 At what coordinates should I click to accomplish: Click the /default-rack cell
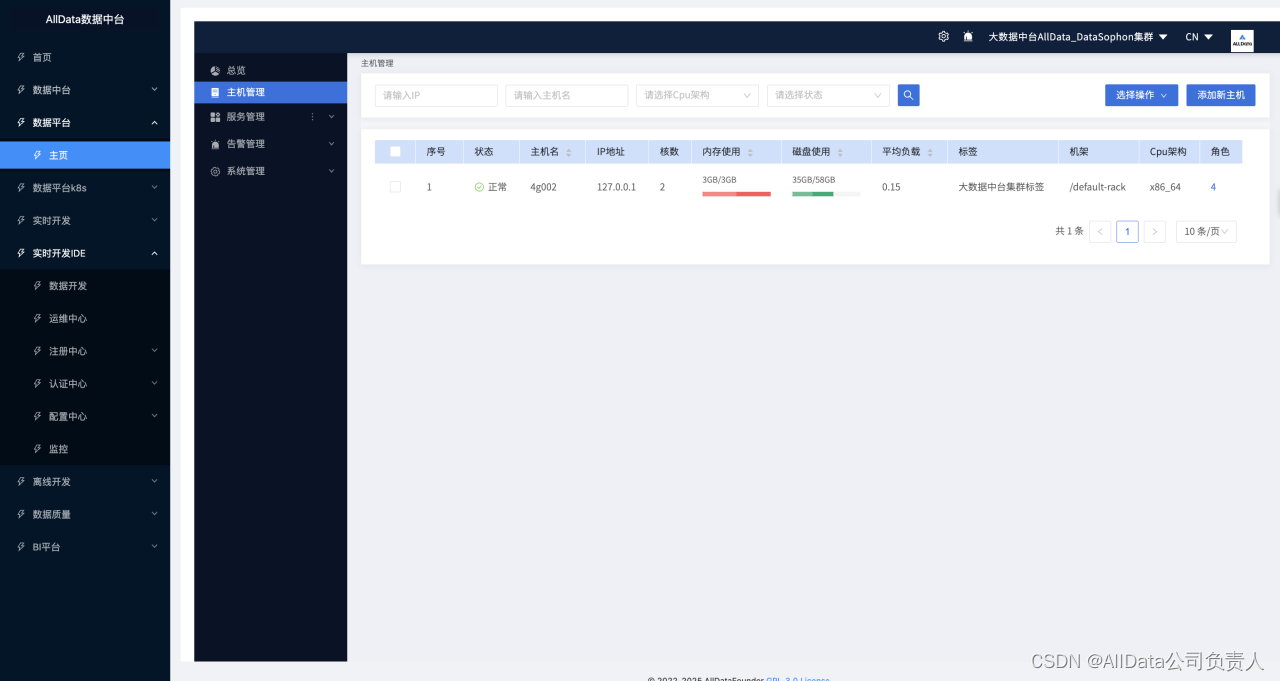point(1097,187)
